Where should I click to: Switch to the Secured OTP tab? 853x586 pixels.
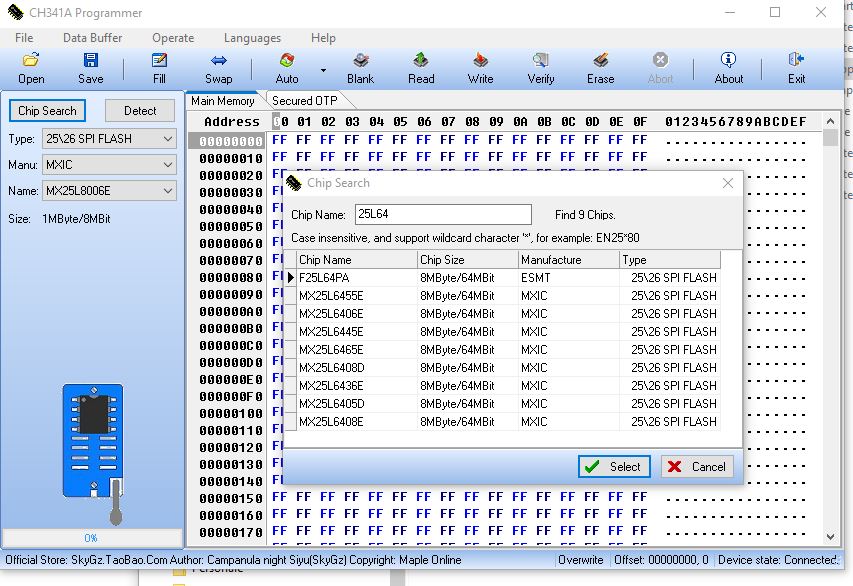[x=305, y=101]
